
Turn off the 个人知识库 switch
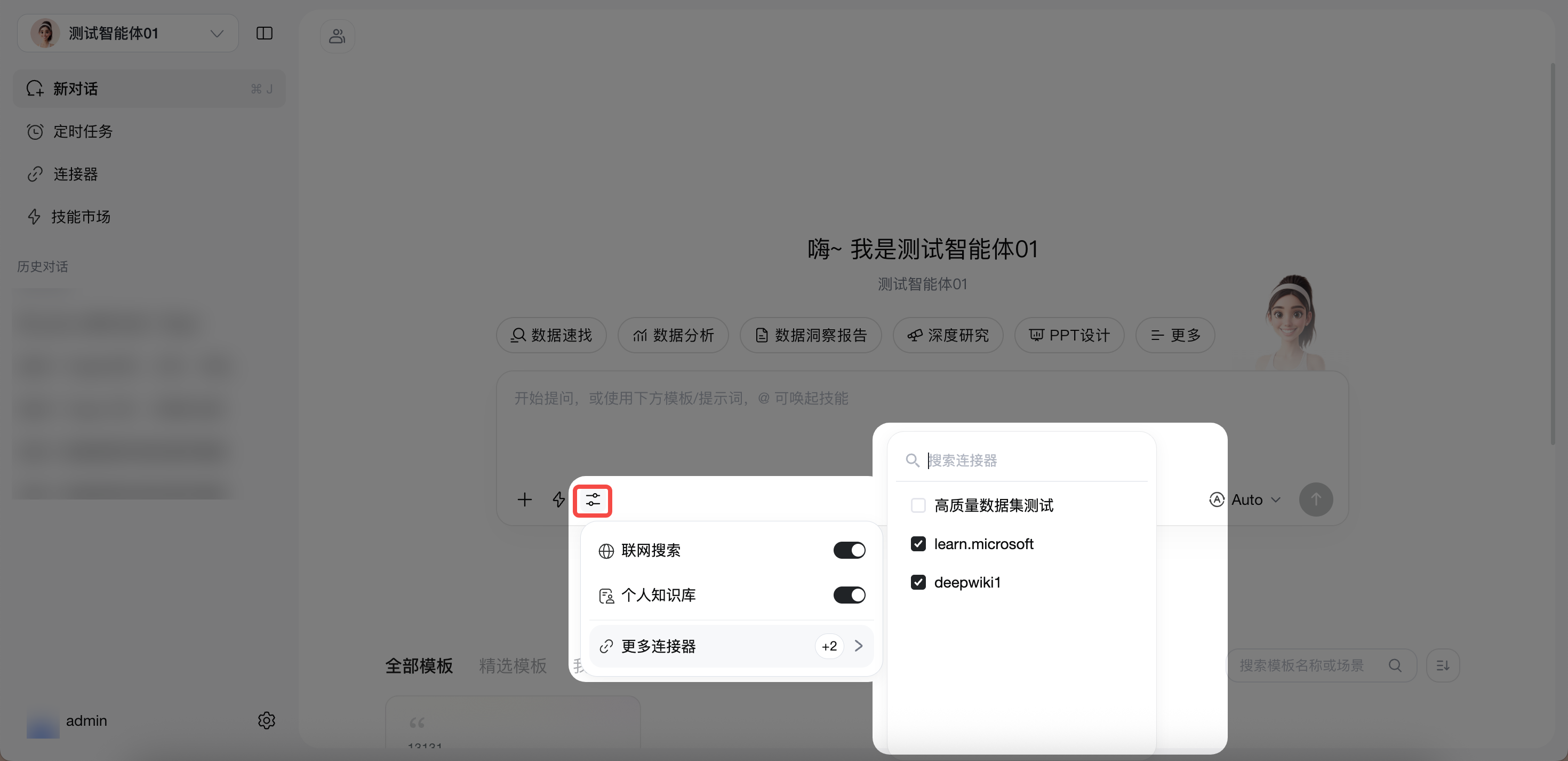pos(849,594)
